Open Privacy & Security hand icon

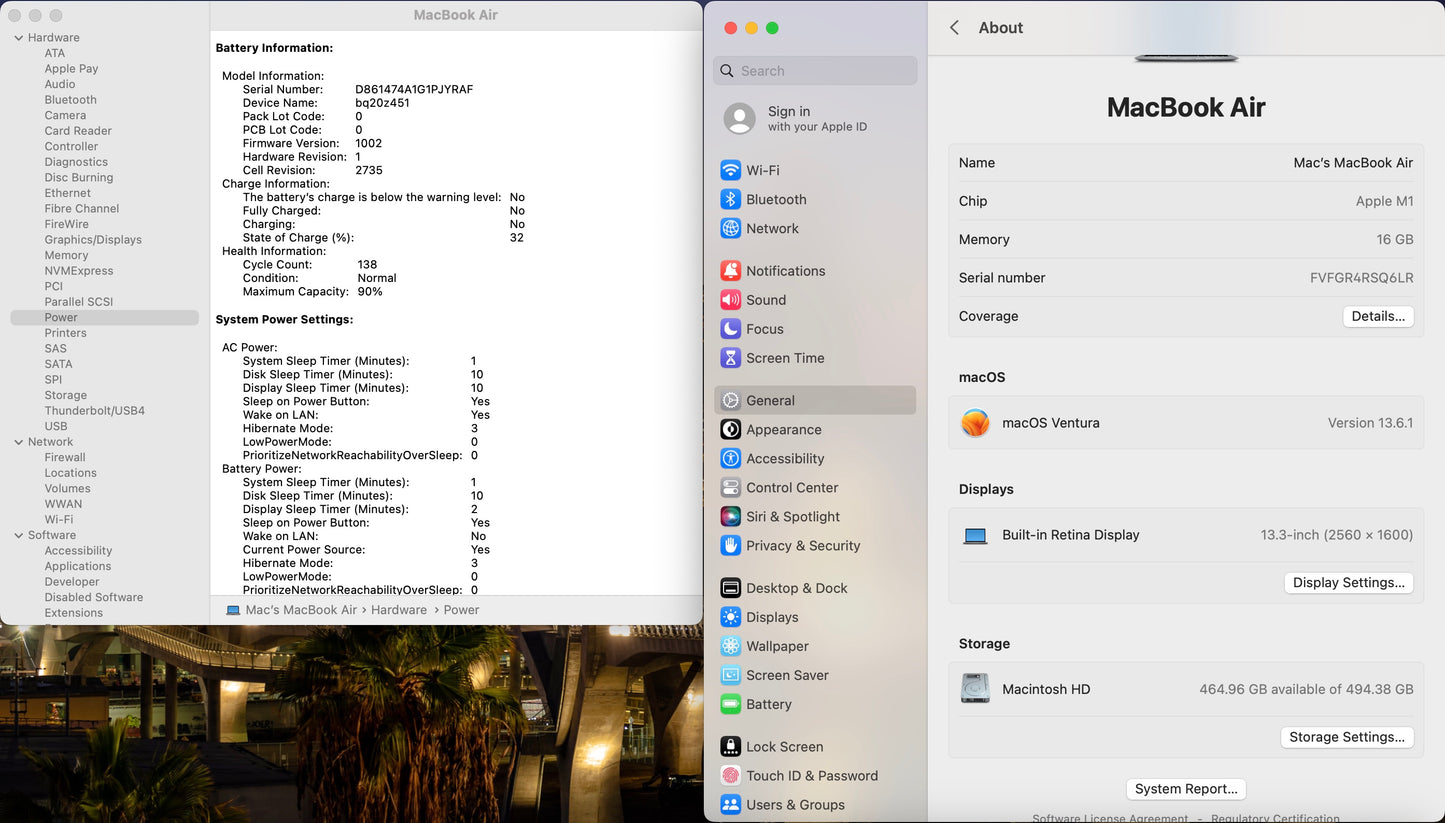[731, 545]
